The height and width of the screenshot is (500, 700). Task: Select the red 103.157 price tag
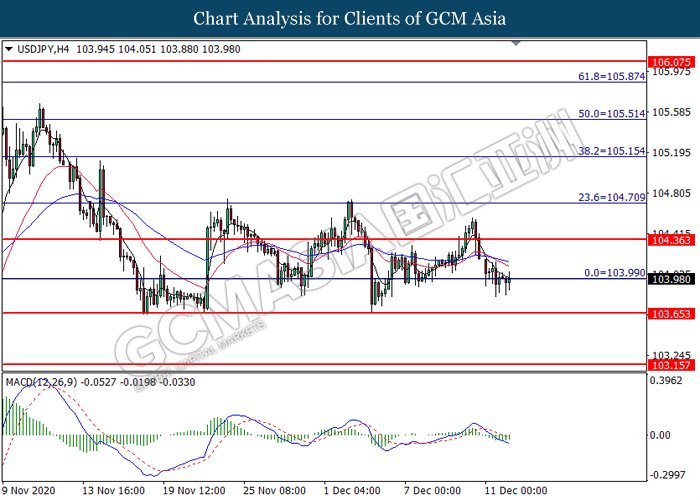pos(670,365)
